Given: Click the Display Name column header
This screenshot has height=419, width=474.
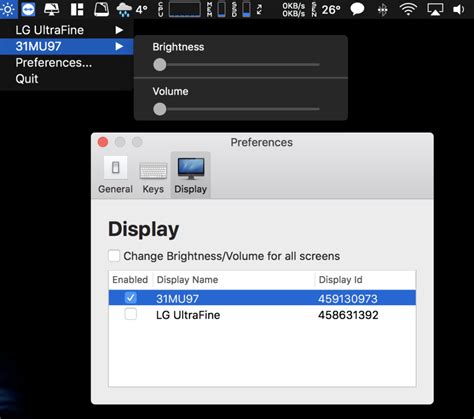Looking at the screenshot, I should point(234,280).
